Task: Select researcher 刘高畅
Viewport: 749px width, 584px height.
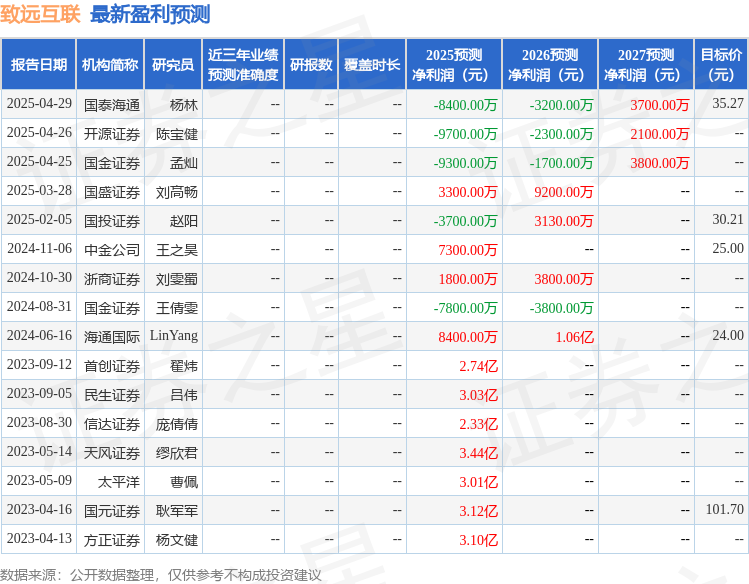Action: pos(177,192)
